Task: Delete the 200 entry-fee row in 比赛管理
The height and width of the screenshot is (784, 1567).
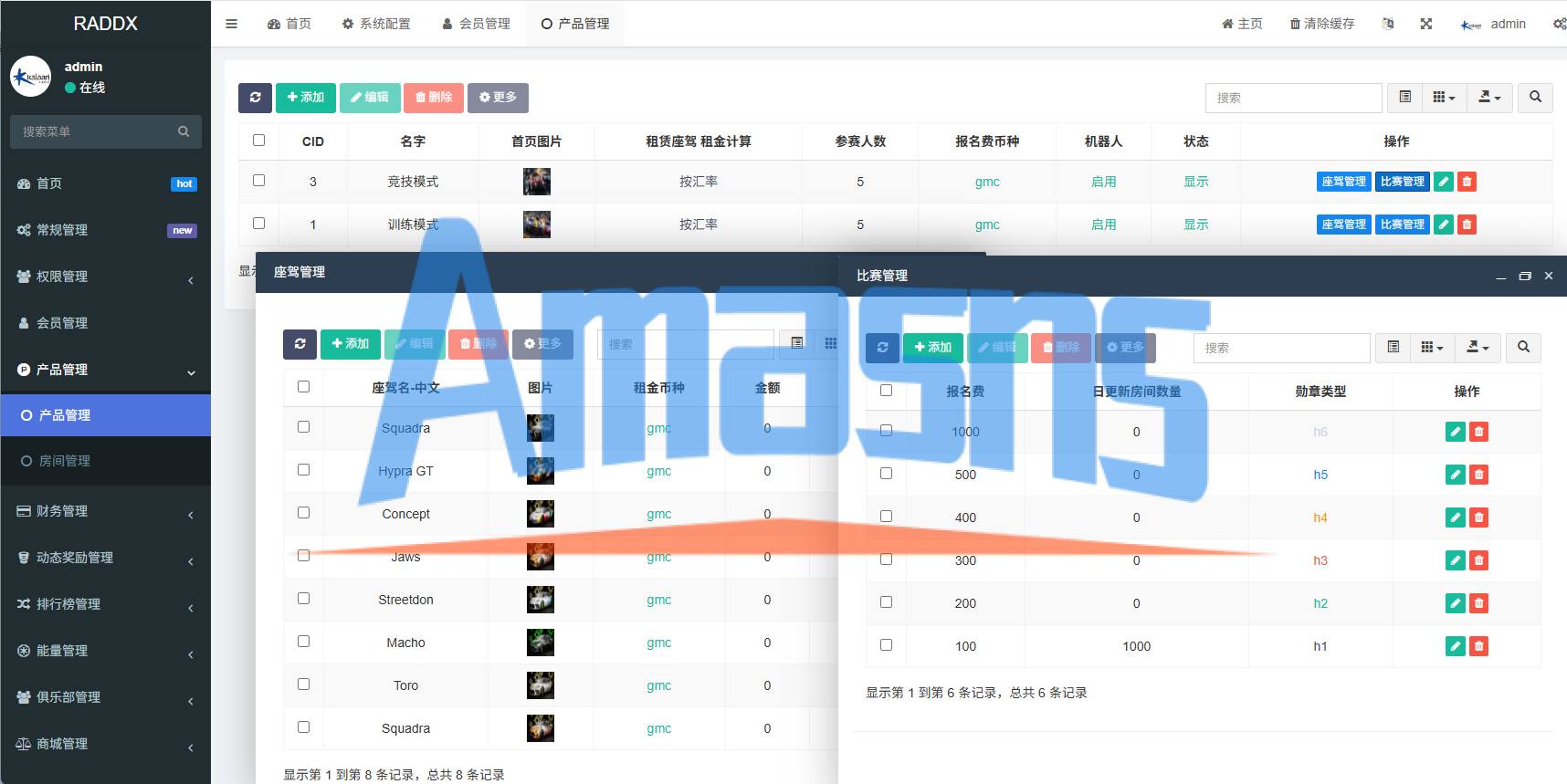Action: [1478, 603]
